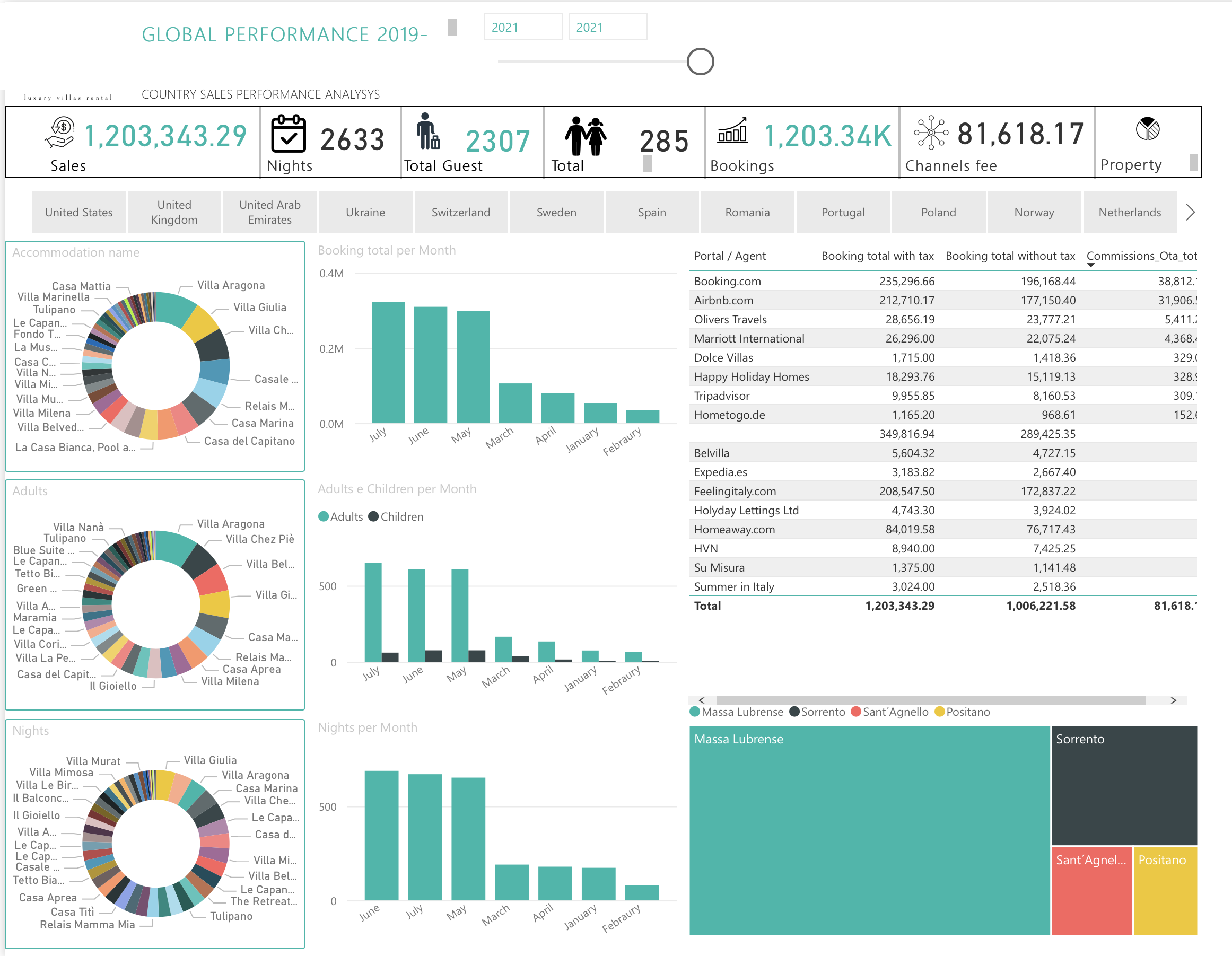Click the year range slider handle

[700, 62]
